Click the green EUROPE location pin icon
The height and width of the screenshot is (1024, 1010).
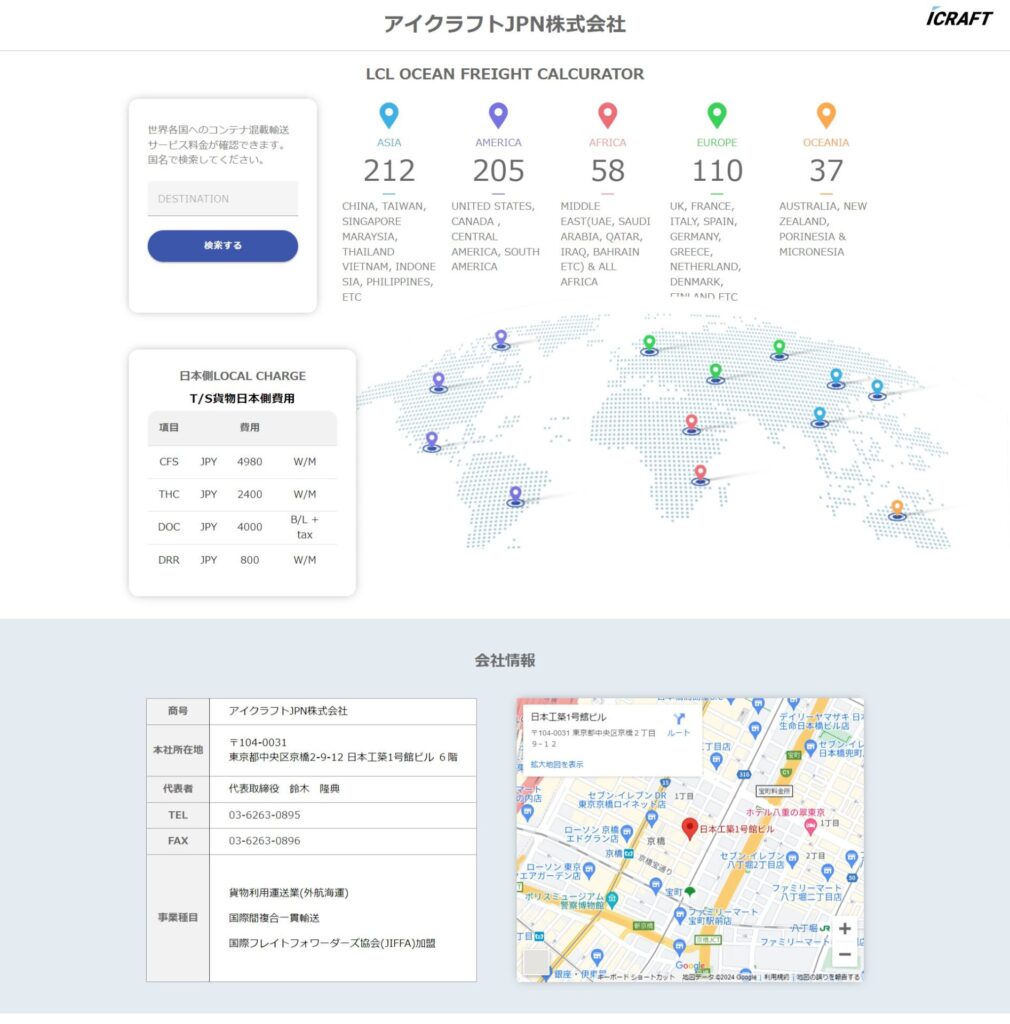pyautogui.click(x=716, y=115)
